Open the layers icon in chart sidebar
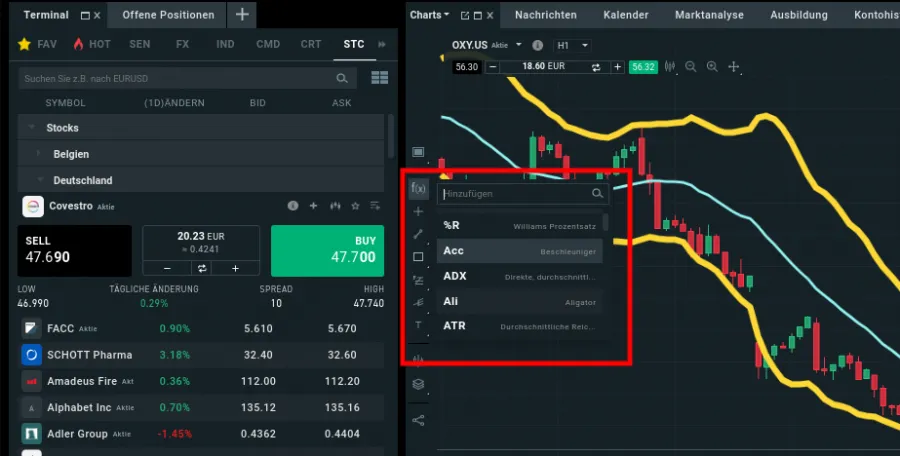 click(x=418, y=384)
